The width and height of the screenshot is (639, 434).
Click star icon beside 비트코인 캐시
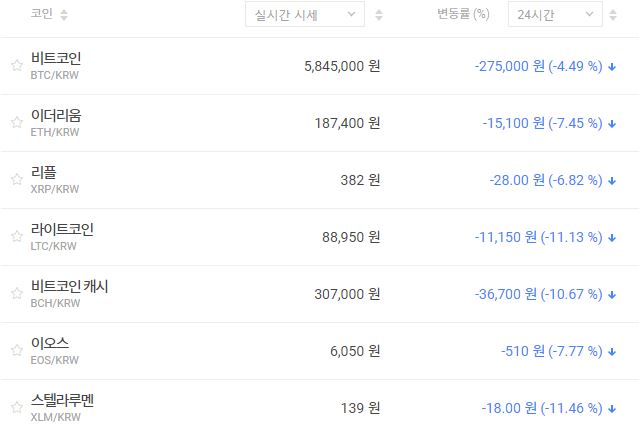coord(16,294)
